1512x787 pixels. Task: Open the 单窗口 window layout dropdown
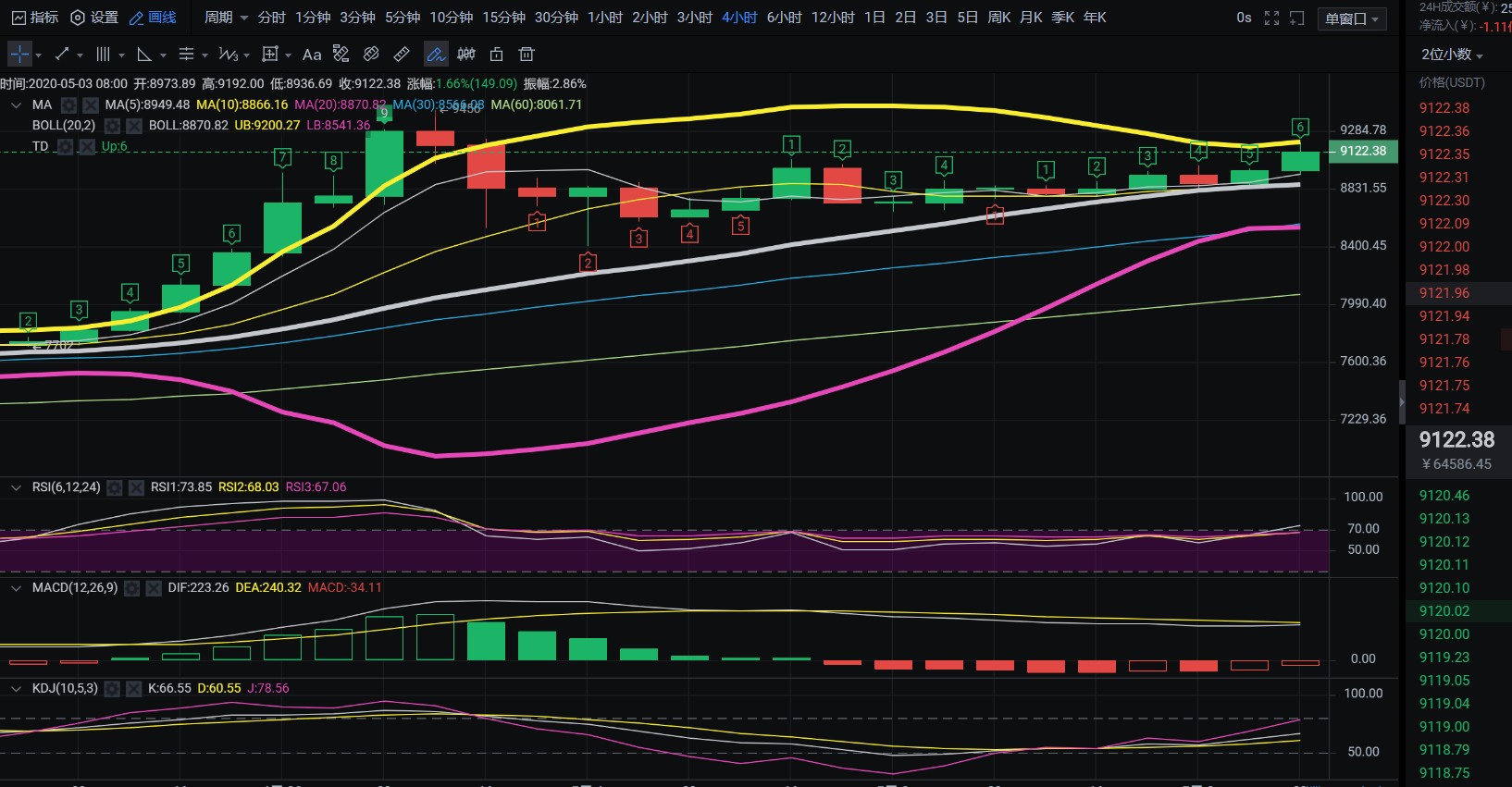point(1351,18)
